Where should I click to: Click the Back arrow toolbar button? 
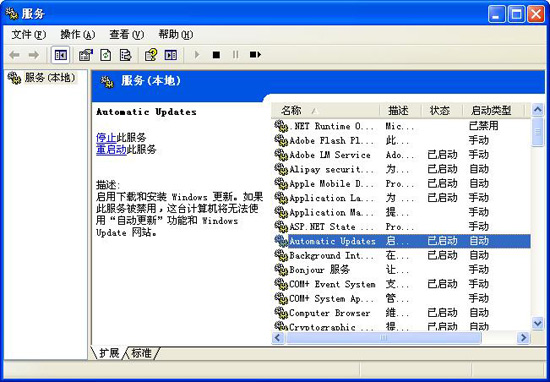point(14,55)
